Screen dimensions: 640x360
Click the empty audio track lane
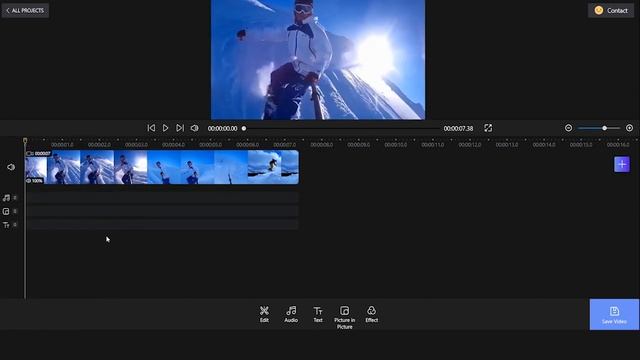tap(162, 198)
